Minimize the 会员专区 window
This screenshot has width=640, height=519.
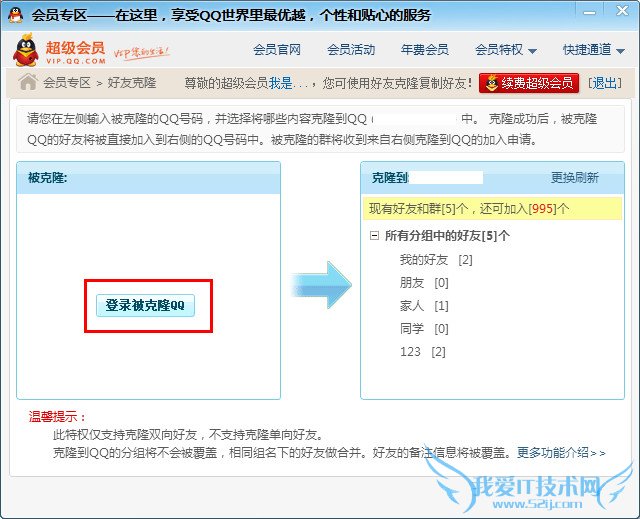click(x=589, y=13)
